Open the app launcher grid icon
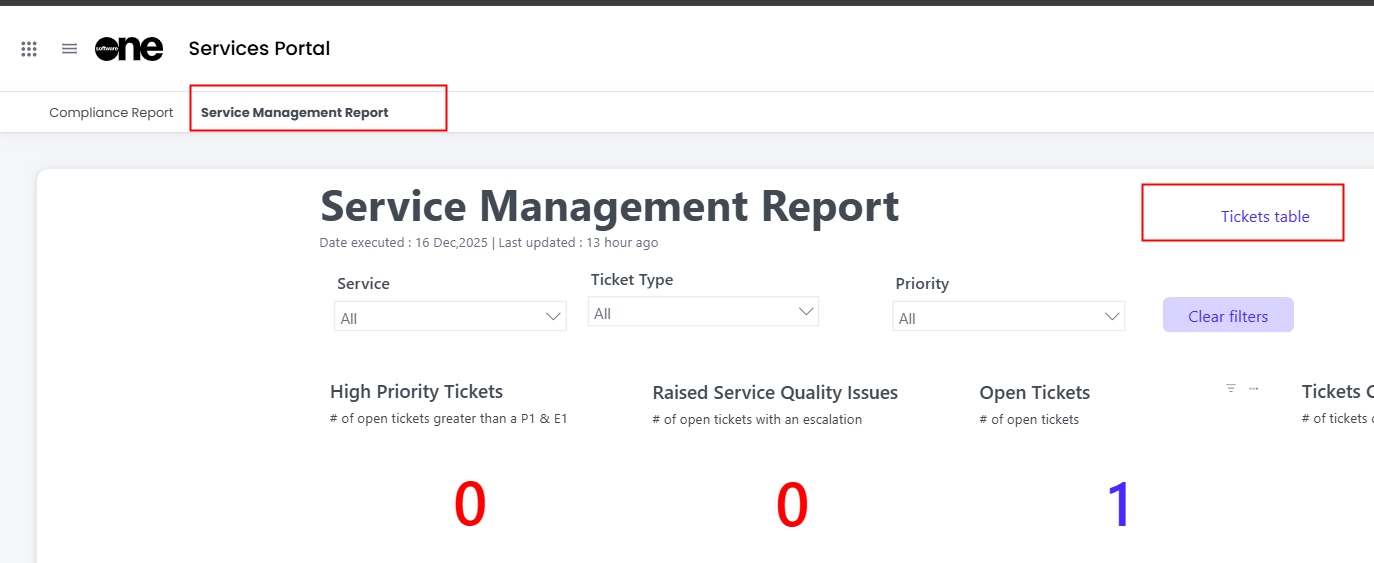Image resolution: width=1374 pixels, height=563 pixels. pos(29,49)
